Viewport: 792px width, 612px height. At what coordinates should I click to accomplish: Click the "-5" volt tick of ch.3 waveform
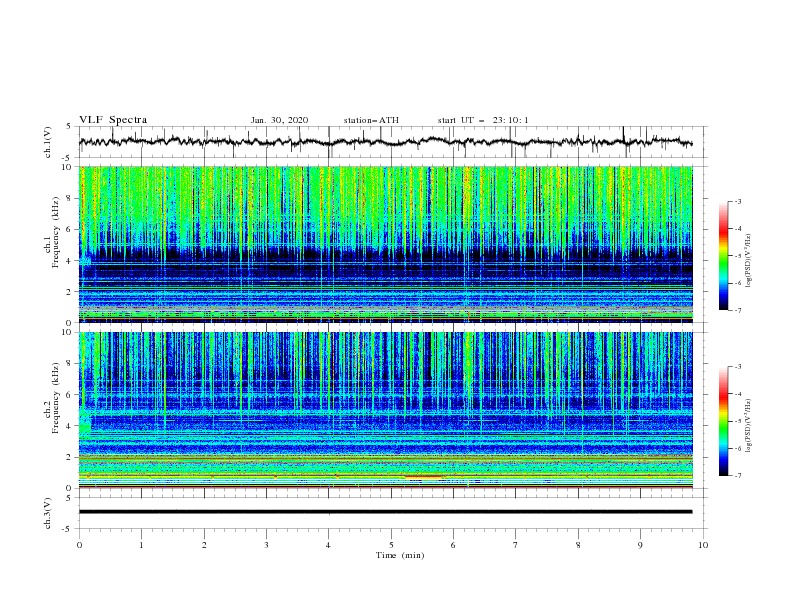68,529
